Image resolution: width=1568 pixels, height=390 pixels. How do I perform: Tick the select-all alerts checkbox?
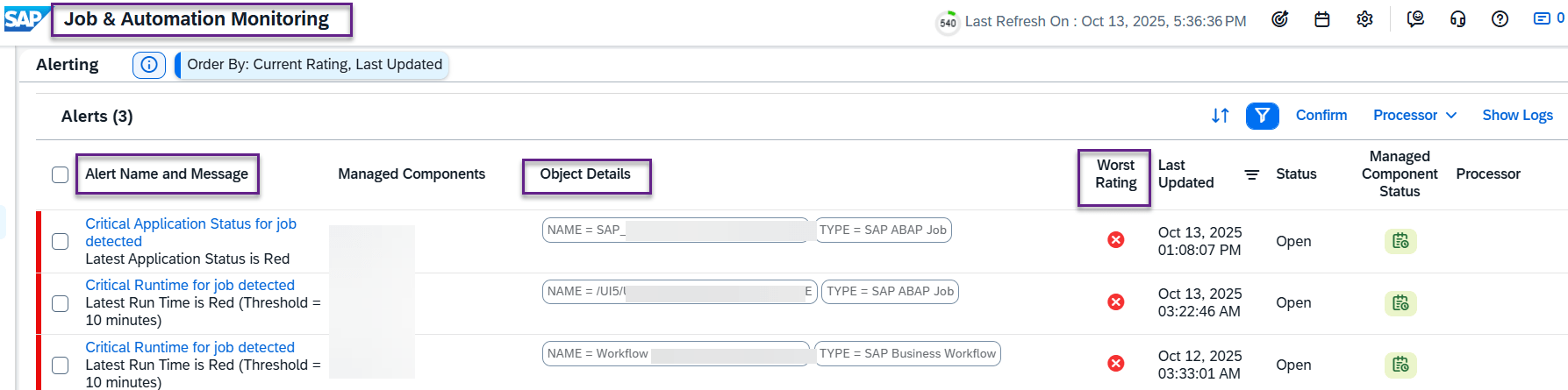[60, 174]
